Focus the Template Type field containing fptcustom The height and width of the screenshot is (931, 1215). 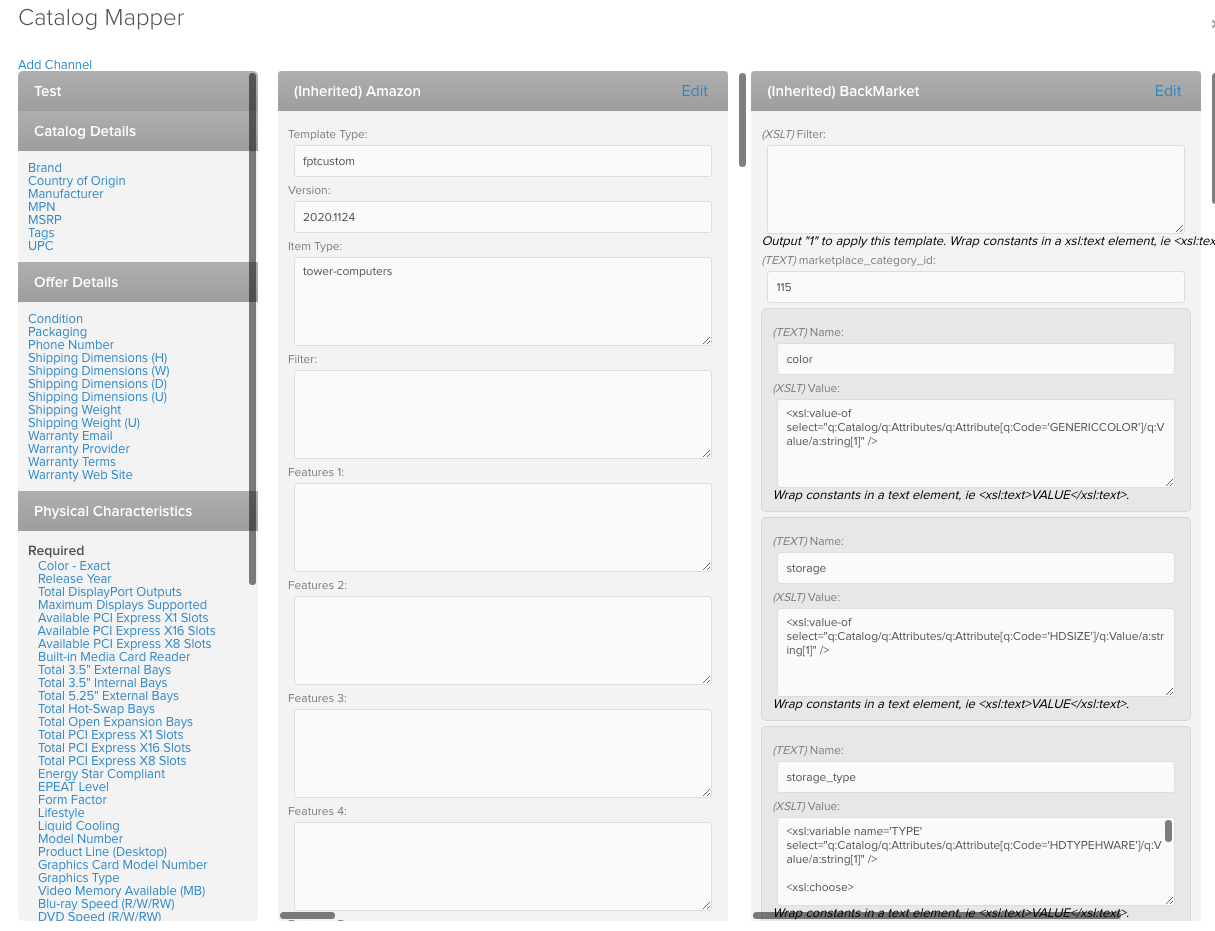pos(503,161)
